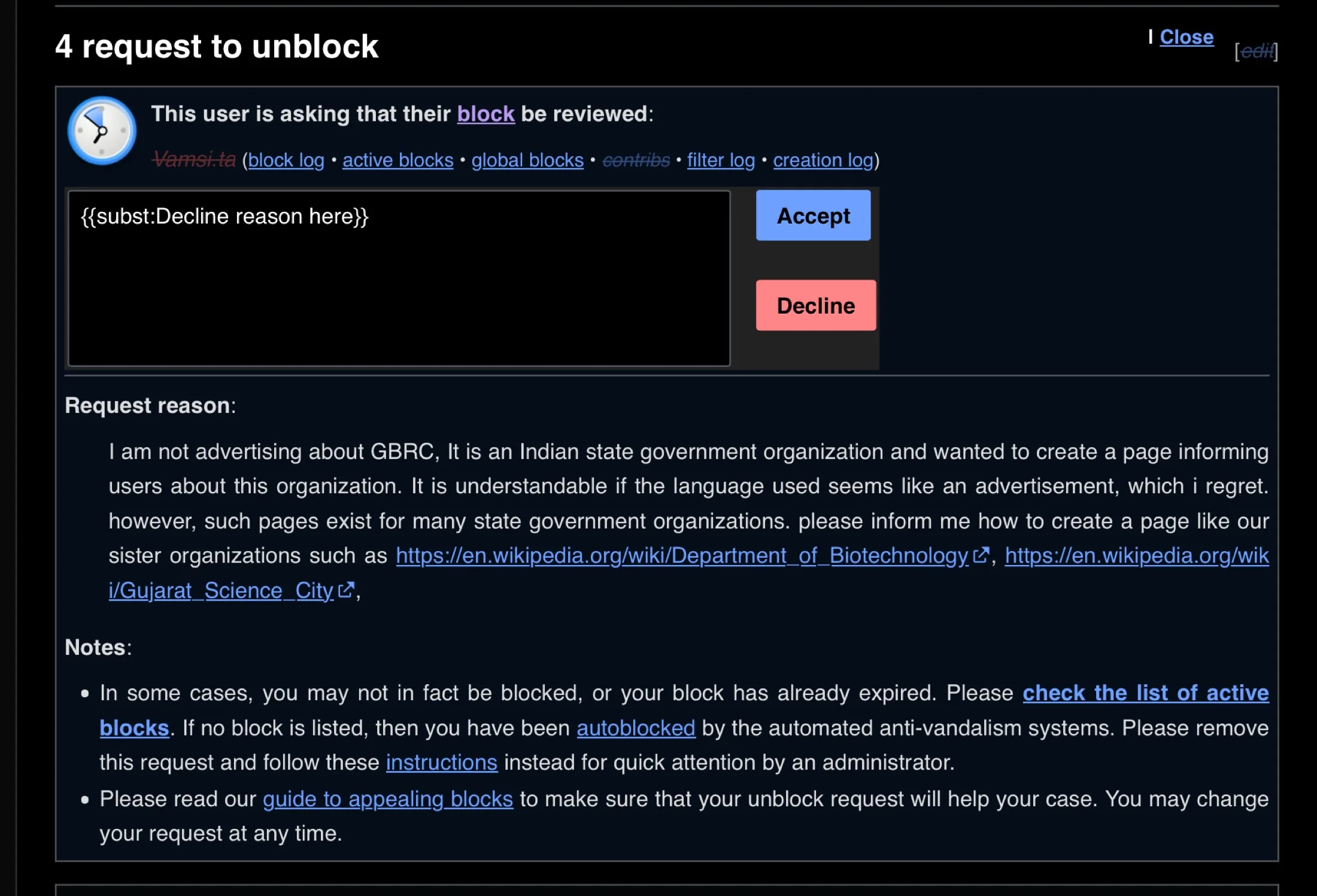Click the struck-through edit section link
The height and width of the screenshot is (896, 1317).
click(1256, 51)
